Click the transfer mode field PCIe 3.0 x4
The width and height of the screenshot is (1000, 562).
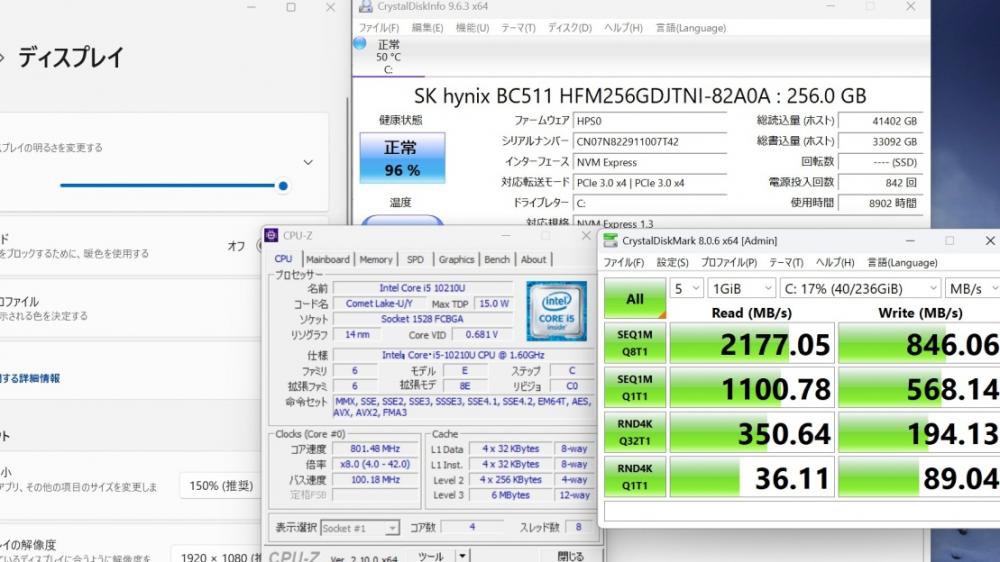tap(650, 182)
